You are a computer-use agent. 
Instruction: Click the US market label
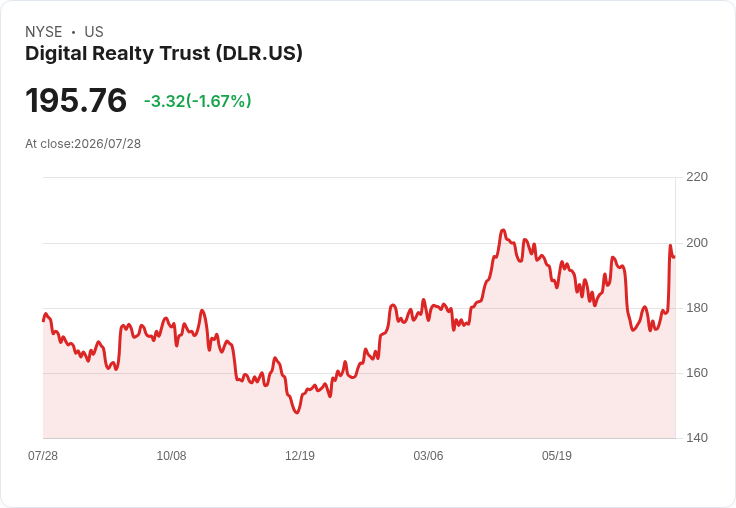tap(94, 32)
